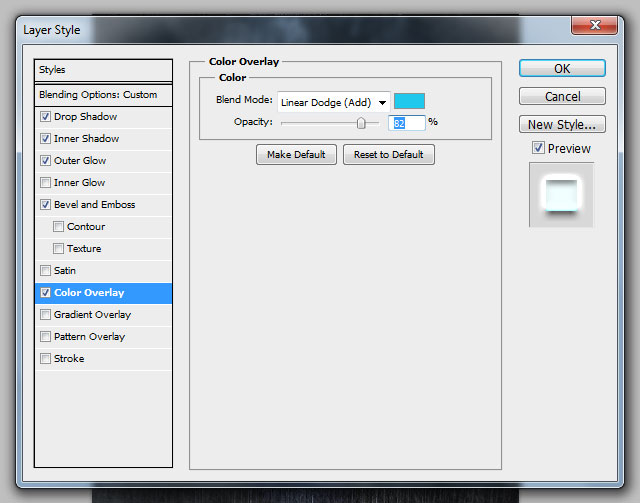Enable the Stroke checkbox
This screenshot has height=503, width=640.
coord(45,359)
